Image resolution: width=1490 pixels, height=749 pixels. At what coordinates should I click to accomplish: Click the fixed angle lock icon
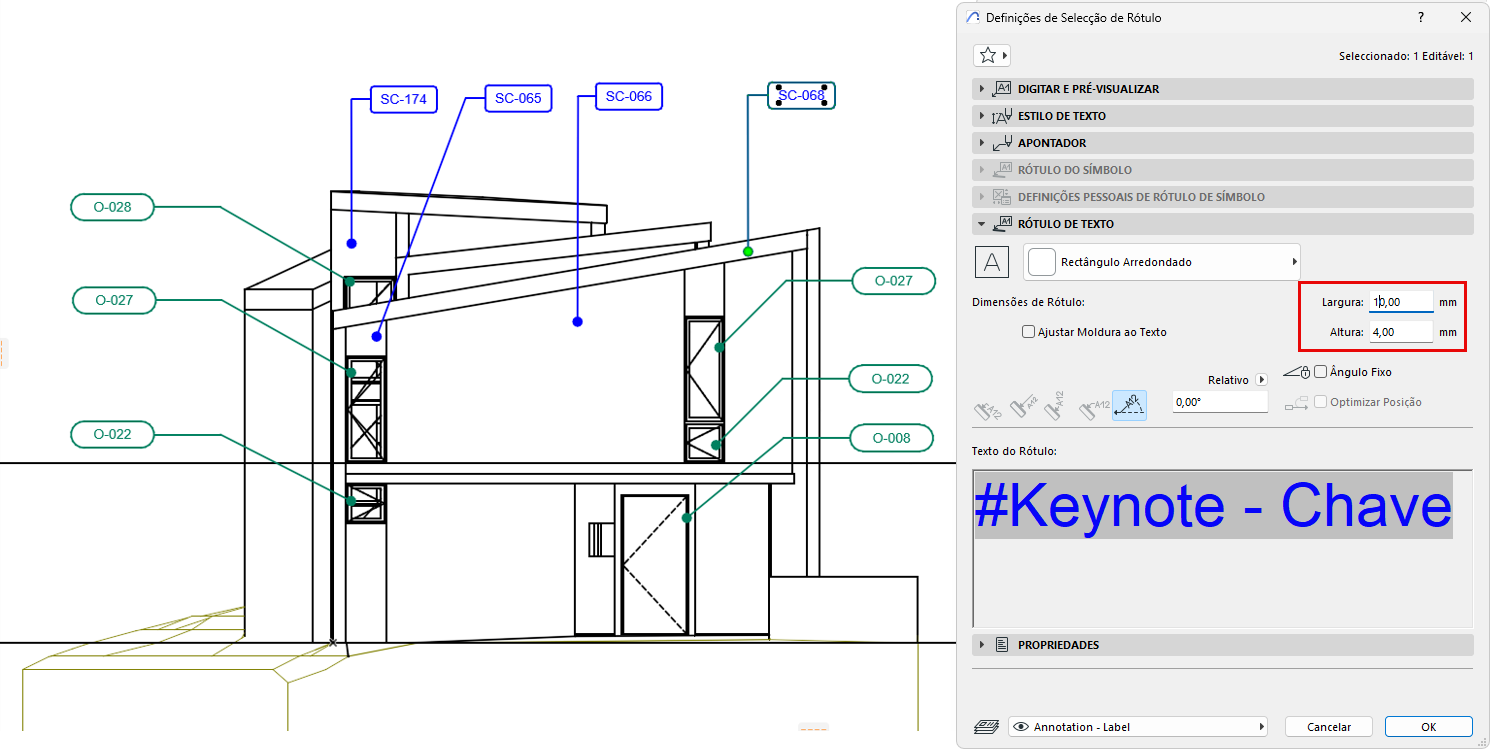[1296, 372]
